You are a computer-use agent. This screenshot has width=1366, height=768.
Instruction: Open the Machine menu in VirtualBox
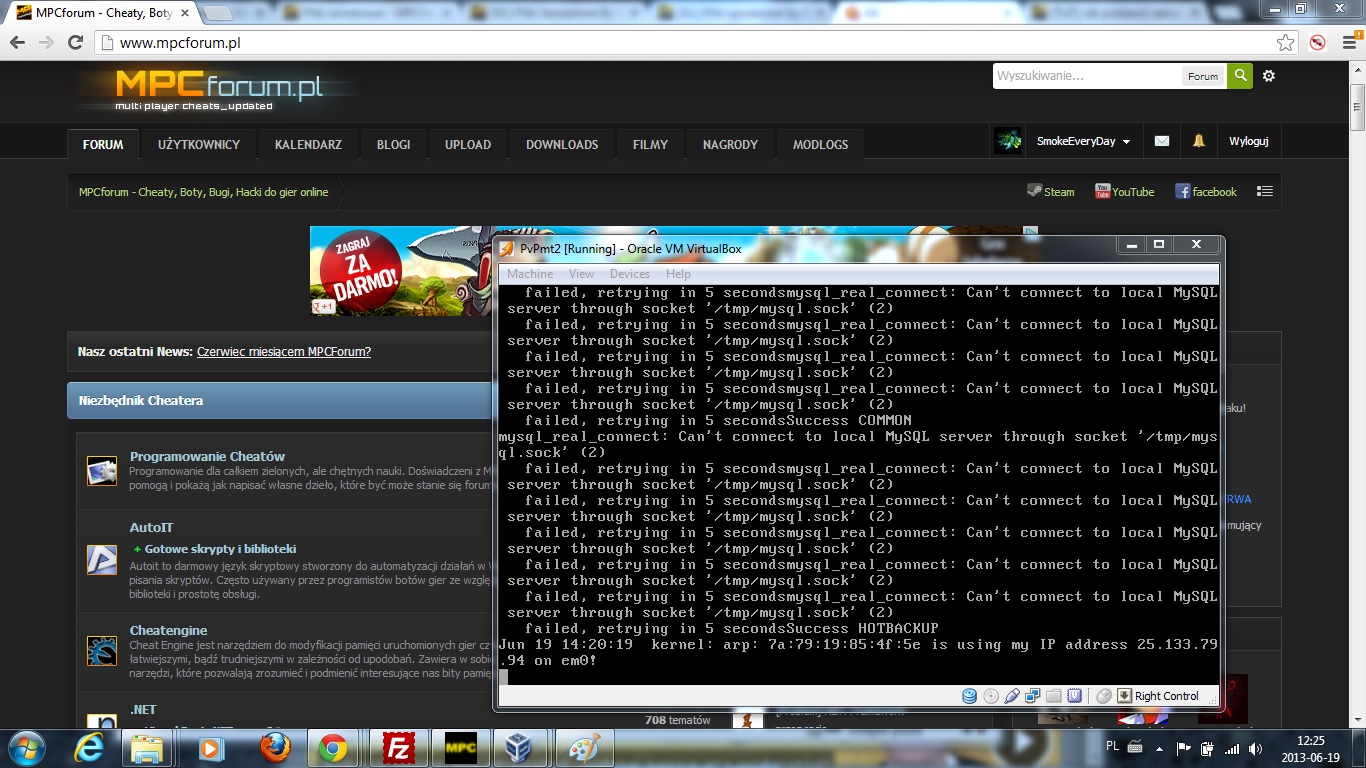click(530, 274)
